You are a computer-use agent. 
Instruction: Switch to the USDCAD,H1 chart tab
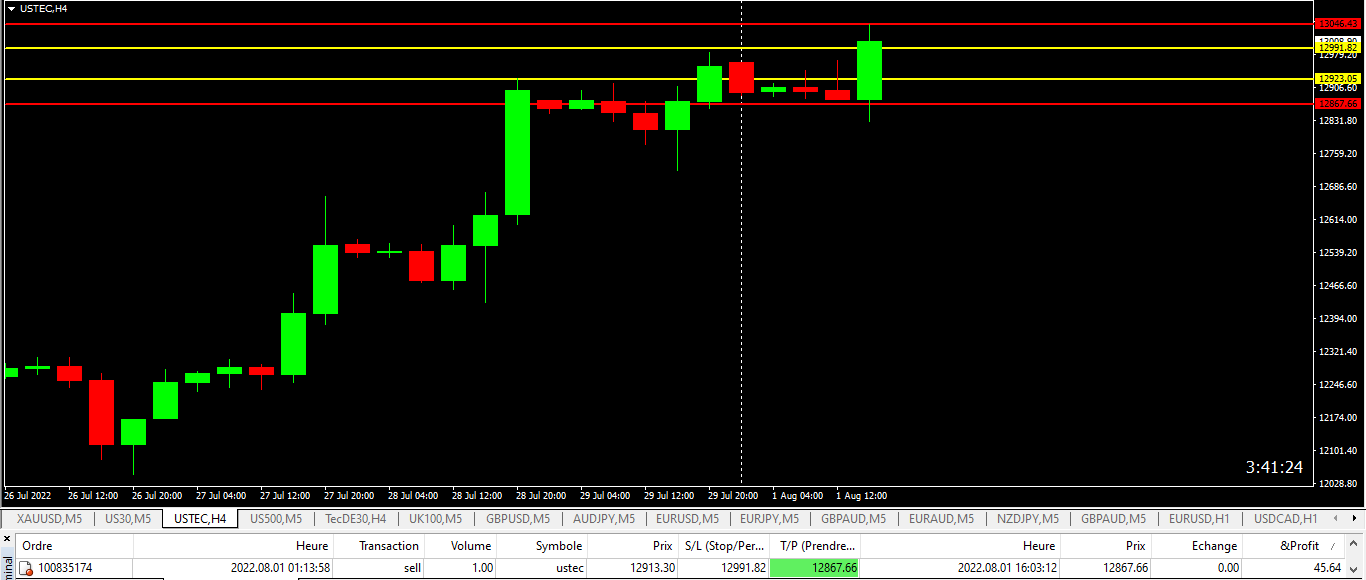click(x=1285, y=519)
